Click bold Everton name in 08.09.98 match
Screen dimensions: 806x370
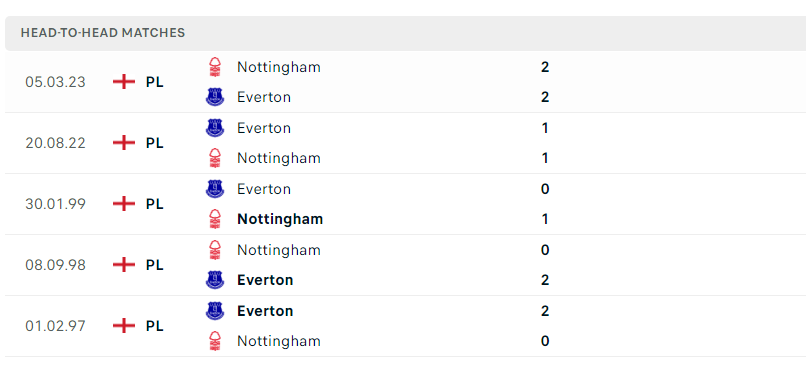click(265, 280)
